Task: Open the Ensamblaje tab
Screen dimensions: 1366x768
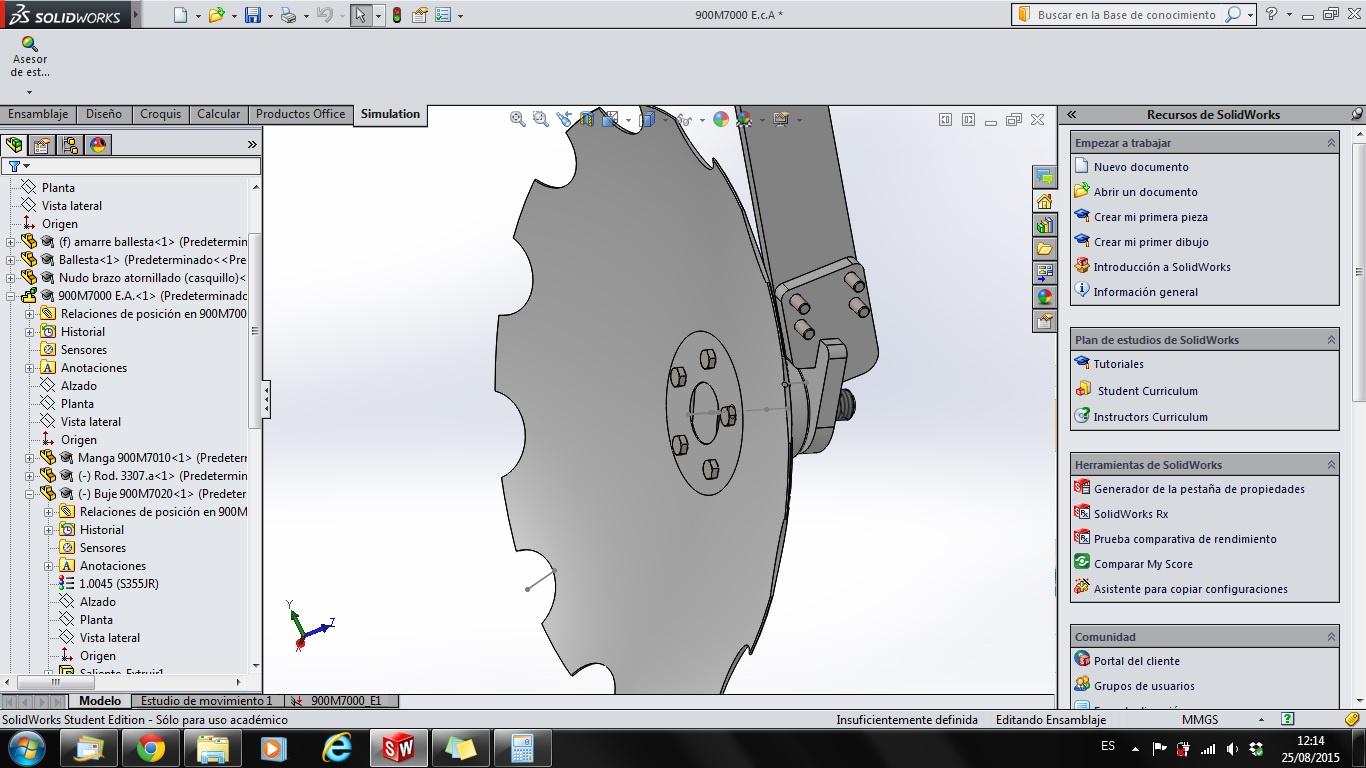Action: click(38, 114)
